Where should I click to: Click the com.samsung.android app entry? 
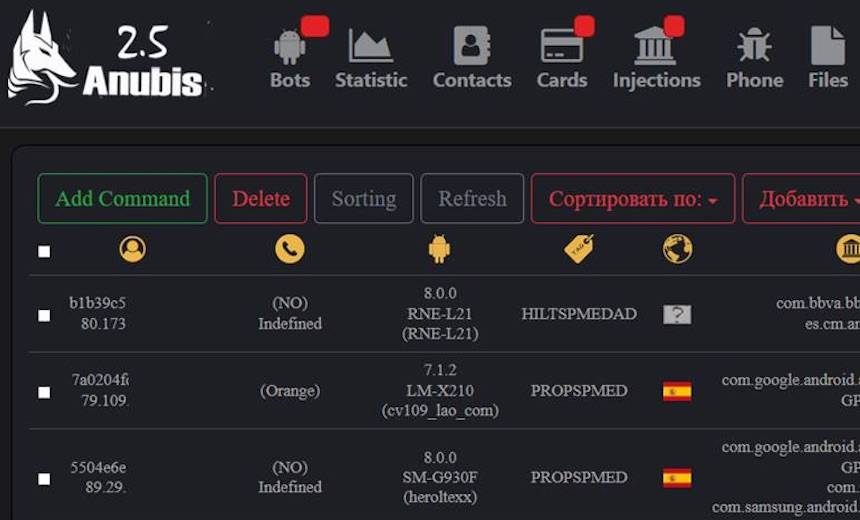tap(785, 507)
